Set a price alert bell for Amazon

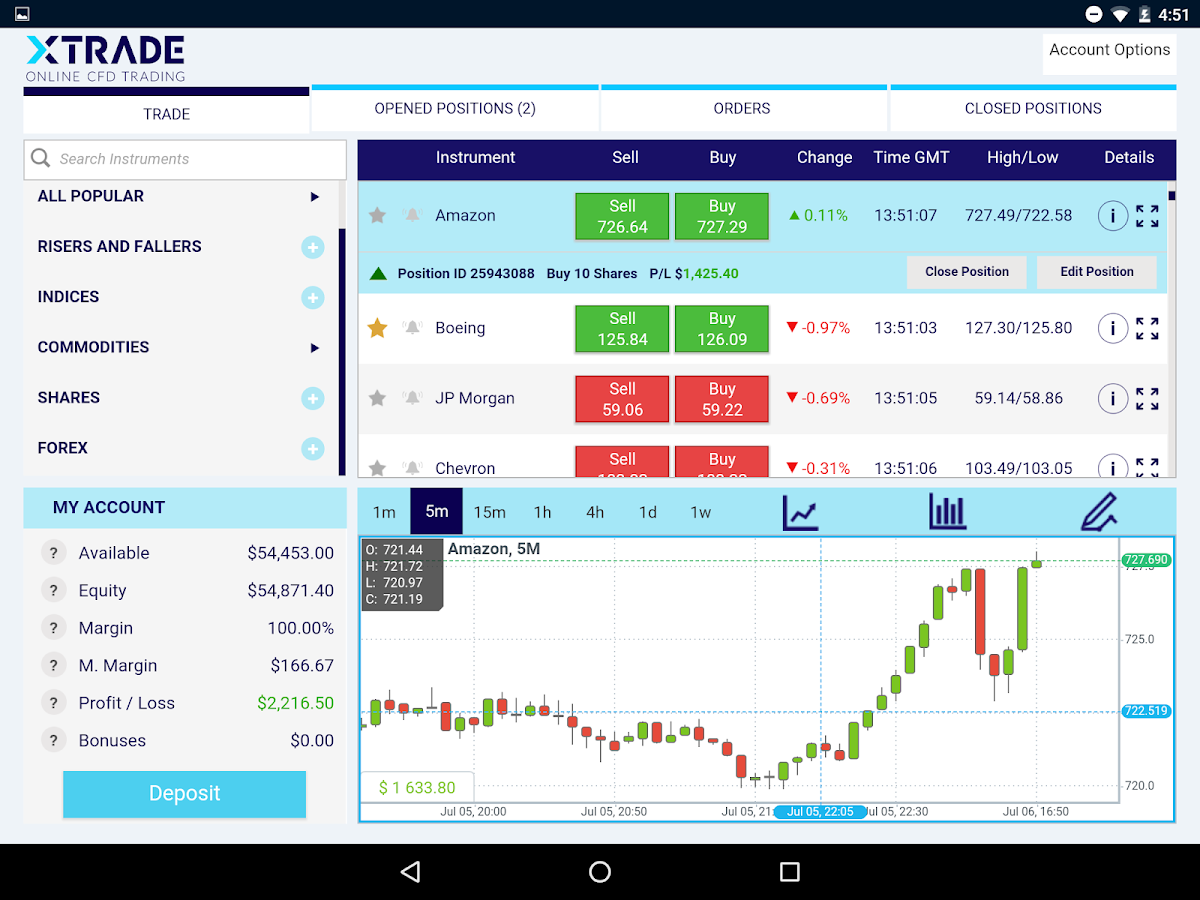pyautogui.click(x=412, y=215)
